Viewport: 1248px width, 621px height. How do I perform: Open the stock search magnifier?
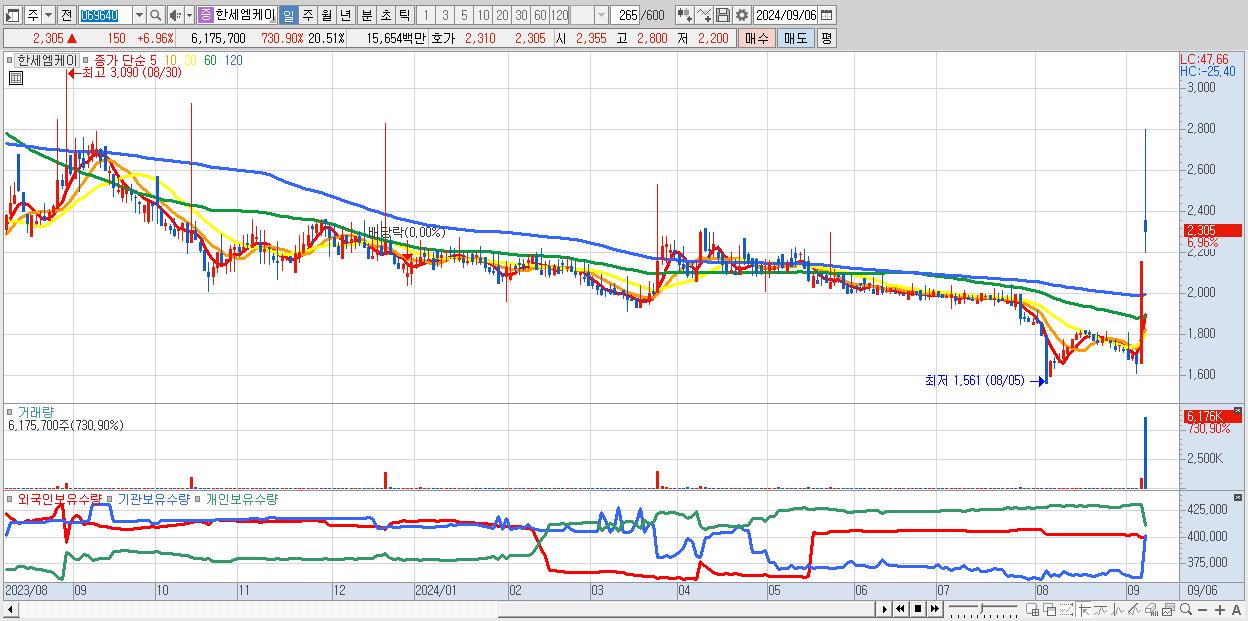coord(157,15)
